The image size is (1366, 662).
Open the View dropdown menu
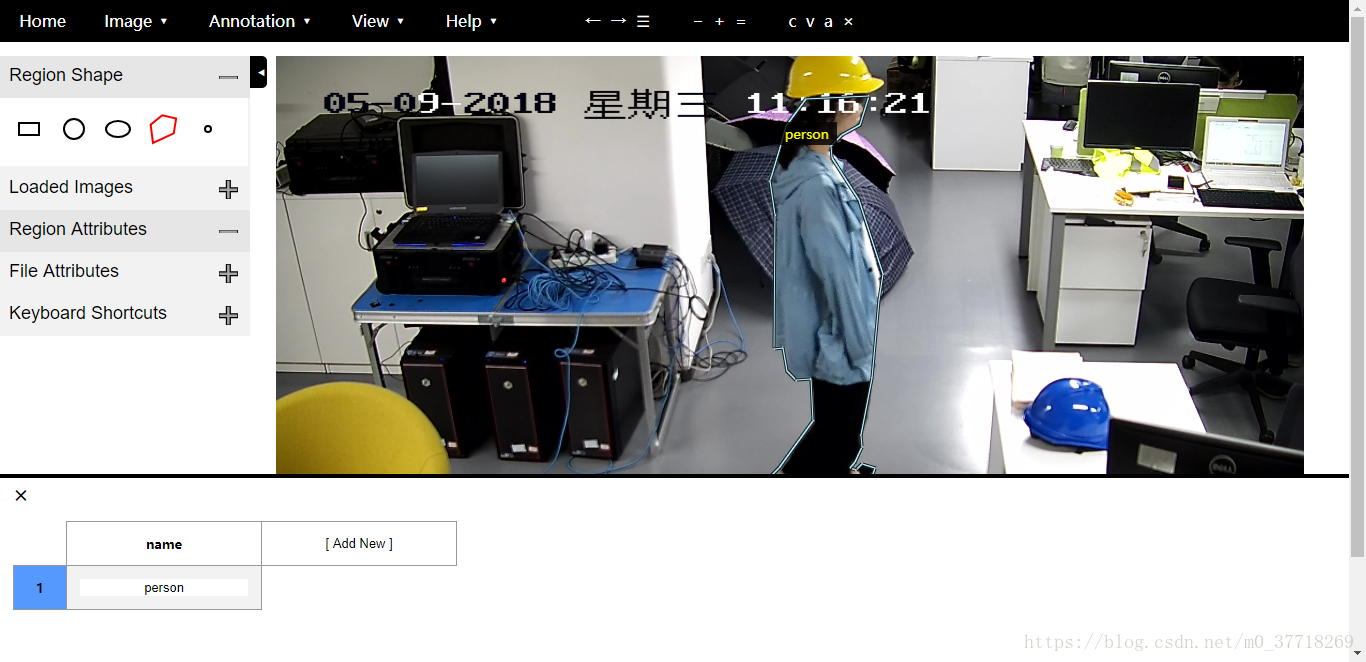point(378,21)
